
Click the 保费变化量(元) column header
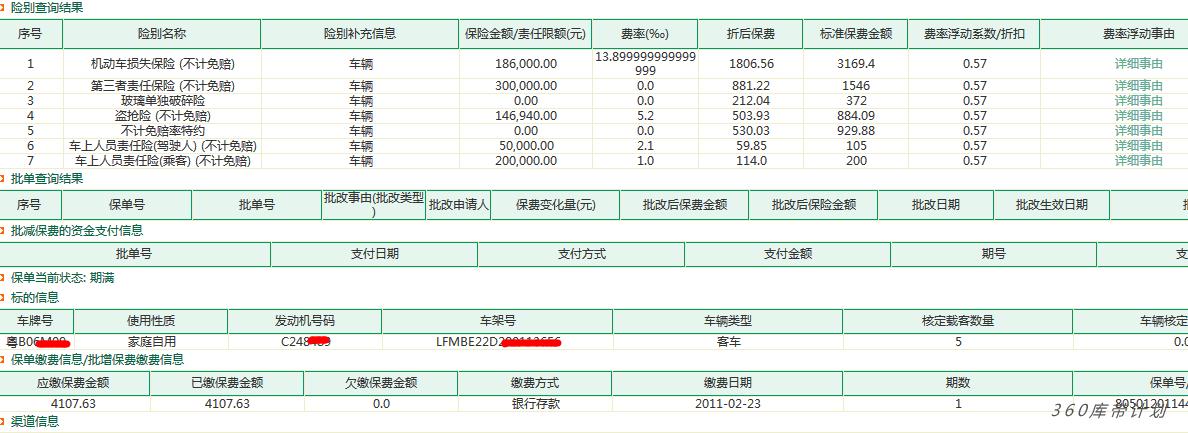tap(555, 204)
